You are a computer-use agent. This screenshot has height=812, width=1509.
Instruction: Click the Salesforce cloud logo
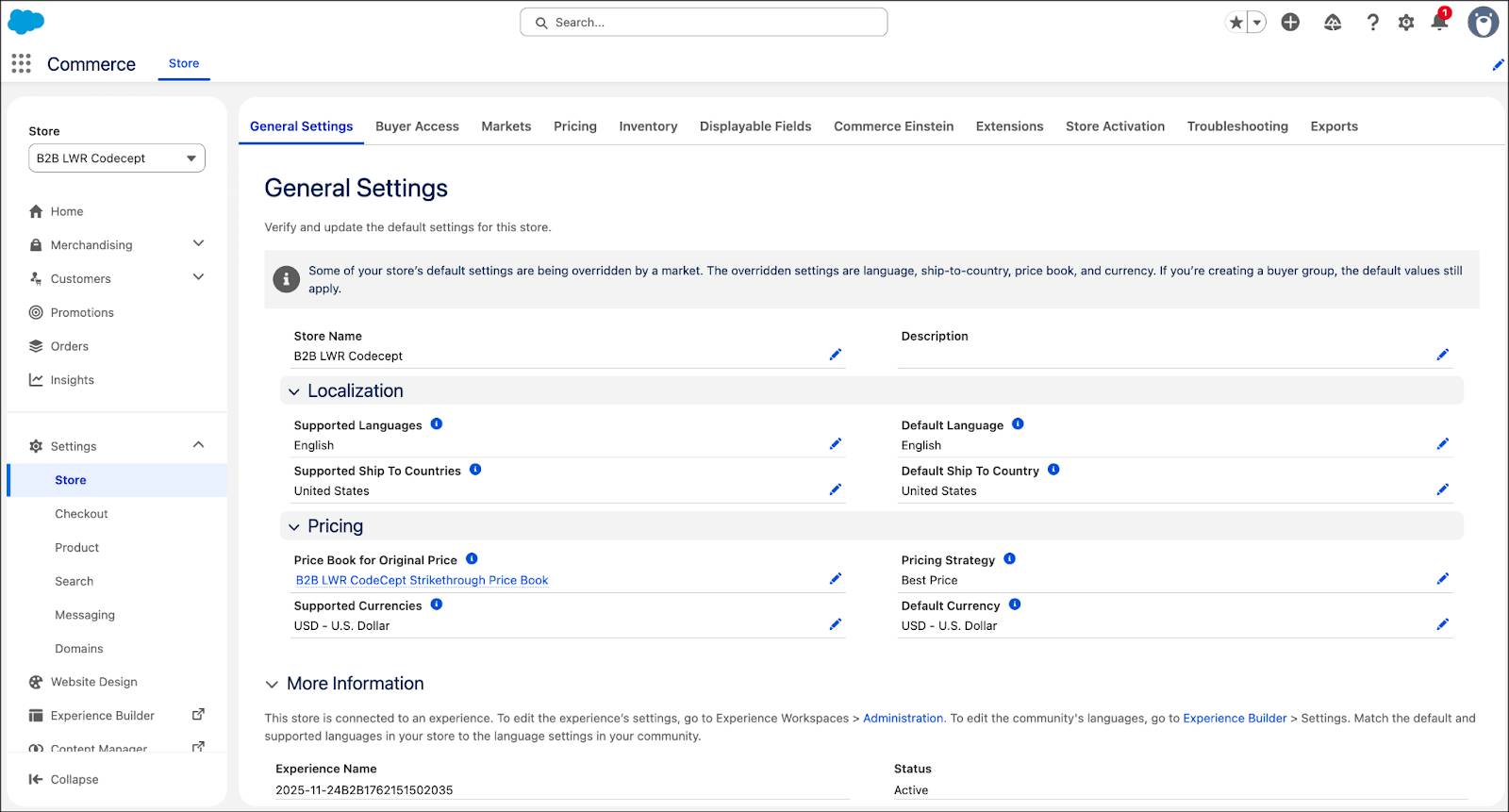(26, 22)
